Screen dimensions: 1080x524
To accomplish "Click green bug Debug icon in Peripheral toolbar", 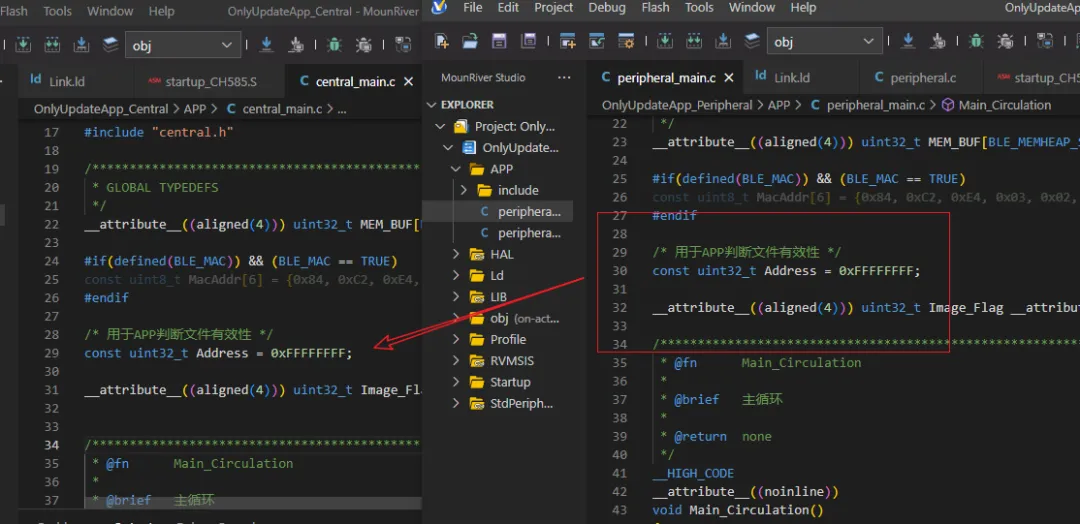I will point(976,41).
